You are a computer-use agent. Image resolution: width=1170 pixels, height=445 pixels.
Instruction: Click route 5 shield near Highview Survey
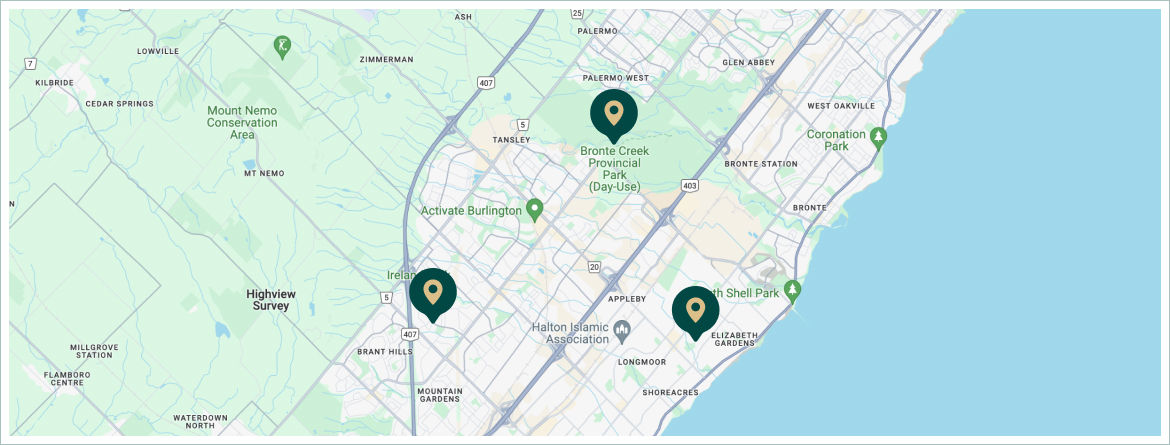click(x=386, y=298)
